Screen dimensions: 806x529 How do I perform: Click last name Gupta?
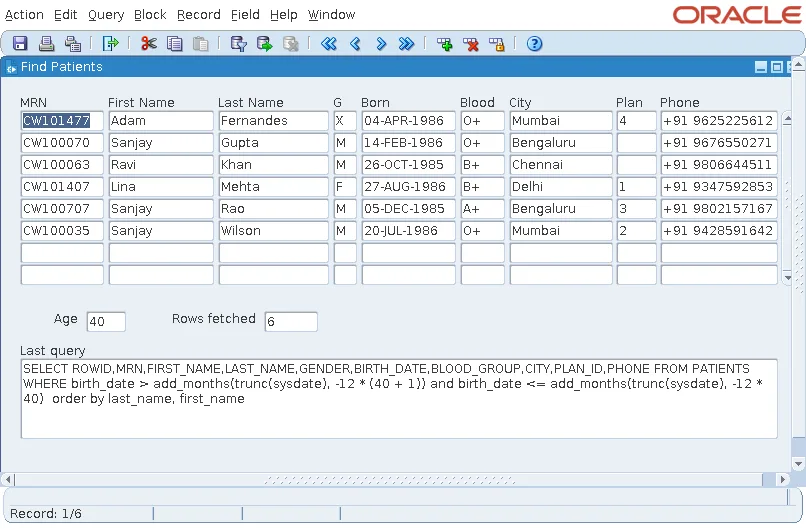(273, 143)
